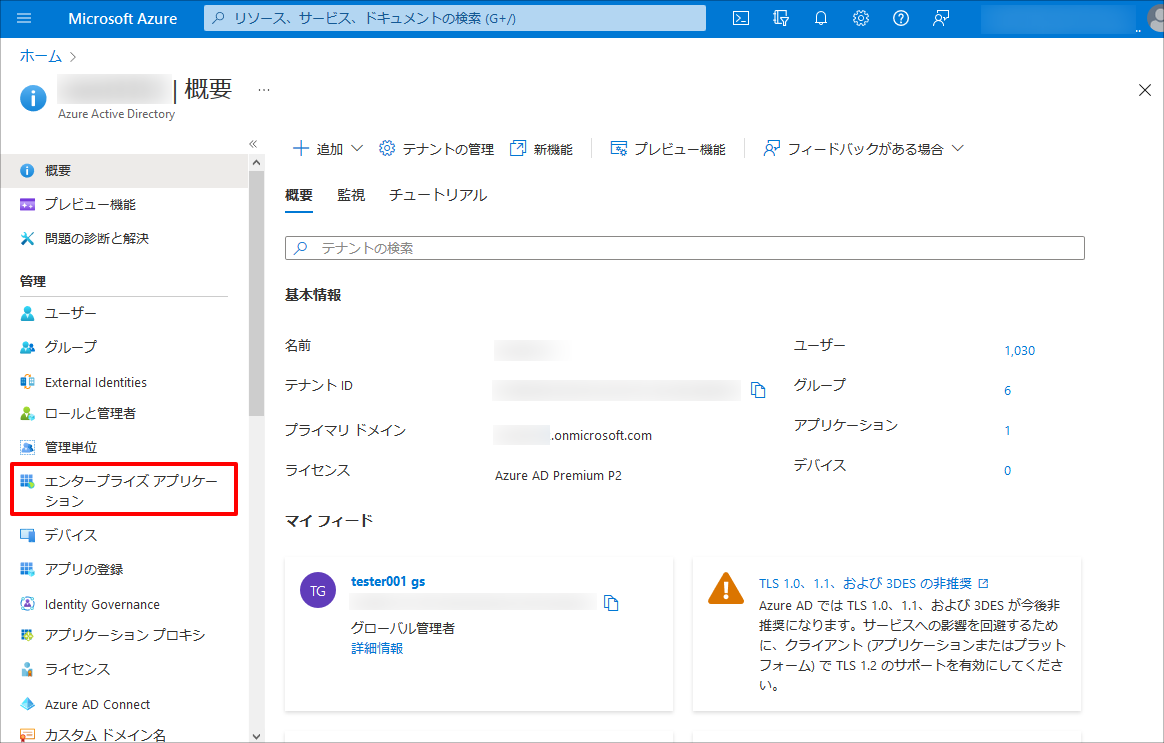This screenshot has width=1164, height=743.
Task: Copy the tenant ID to clipboard
Action: tap(758, 390)
